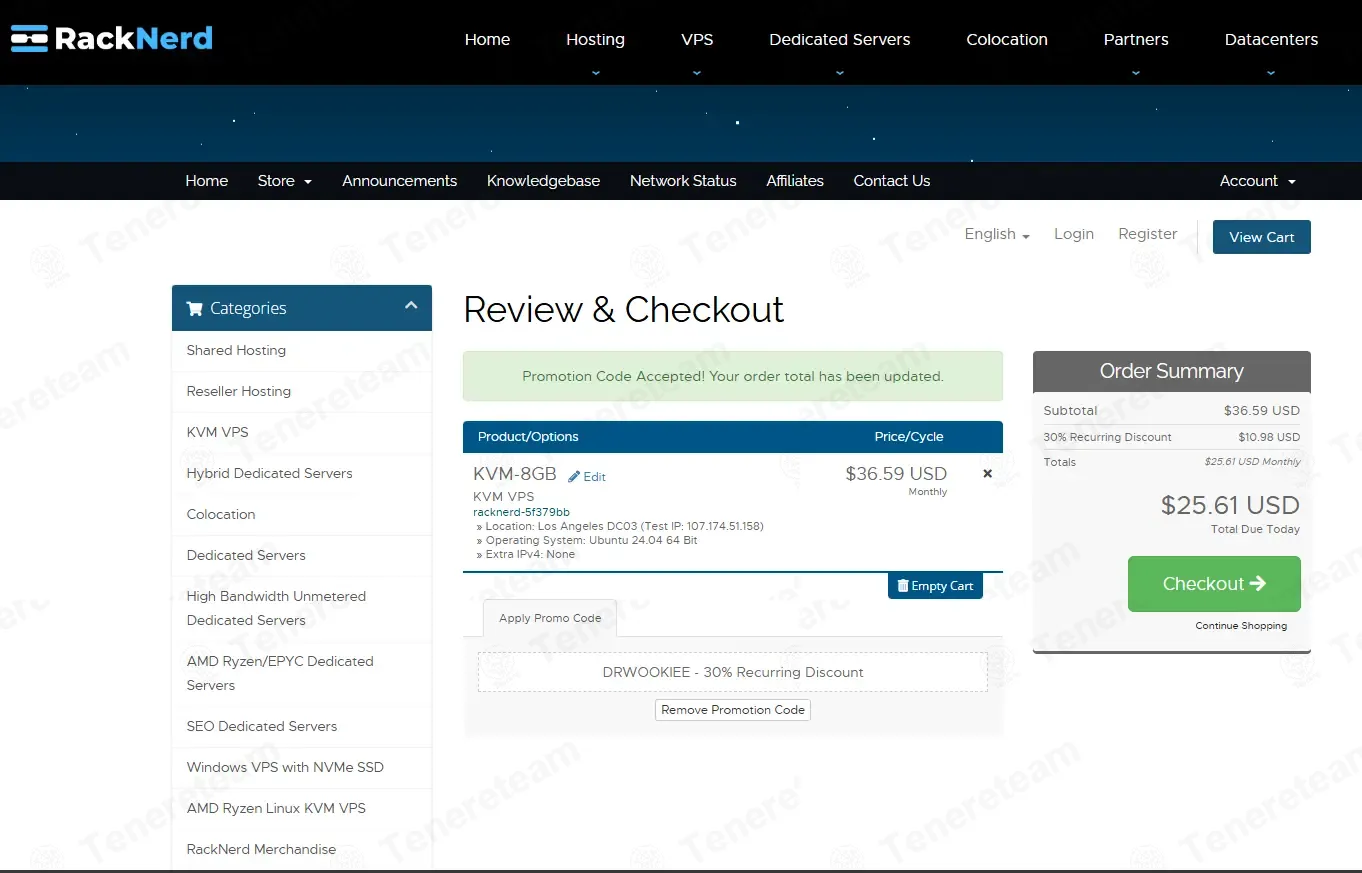This screenshot has width=1362, height=873.
Task: Open AMD Ryzen/EPYC Dedicated Servers category
Action: click(x=302, y=674)
